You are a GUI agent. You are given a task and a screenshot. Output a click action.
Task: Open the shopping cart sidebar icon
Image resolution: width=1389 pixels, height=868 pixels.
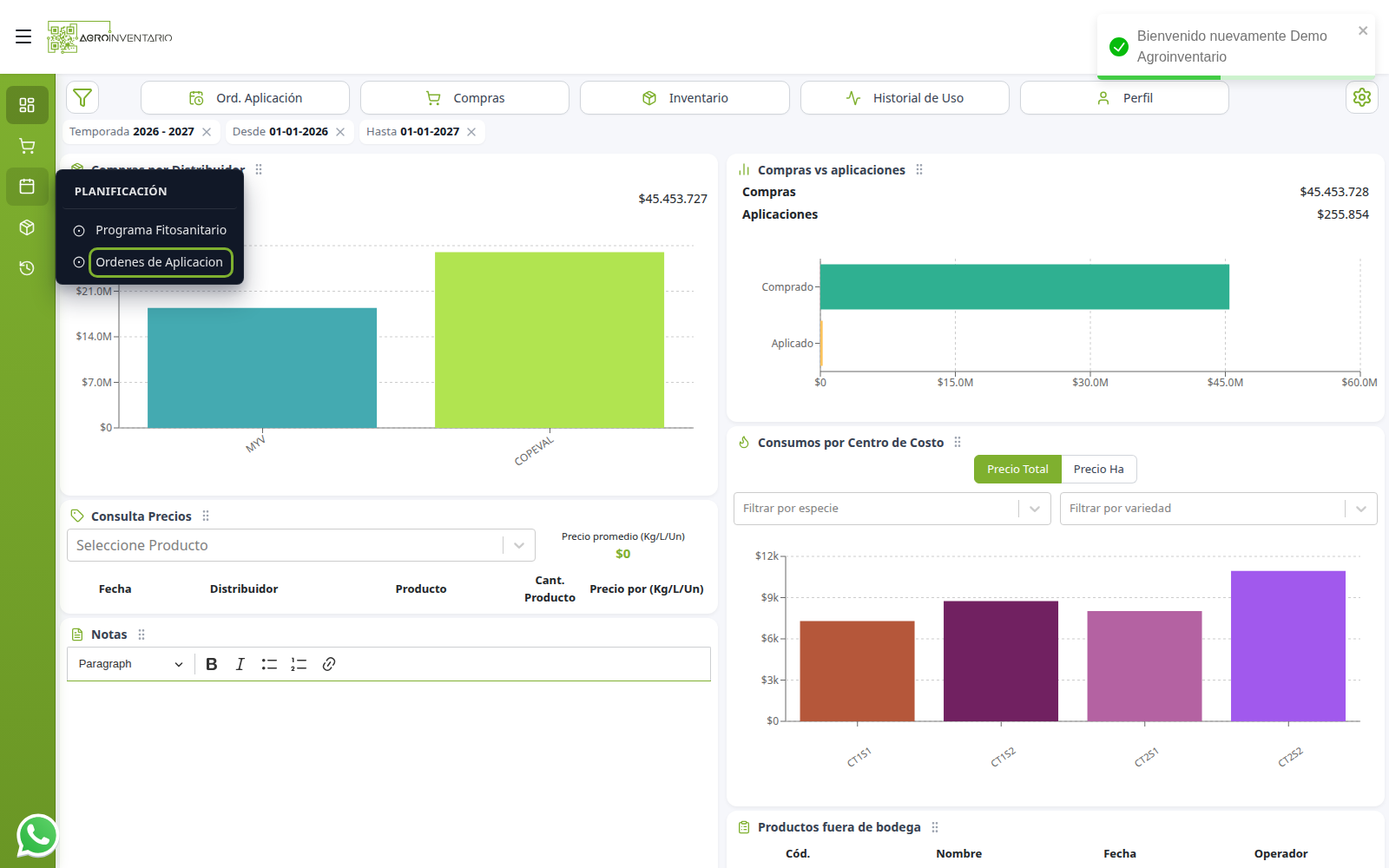click(27, 146)
